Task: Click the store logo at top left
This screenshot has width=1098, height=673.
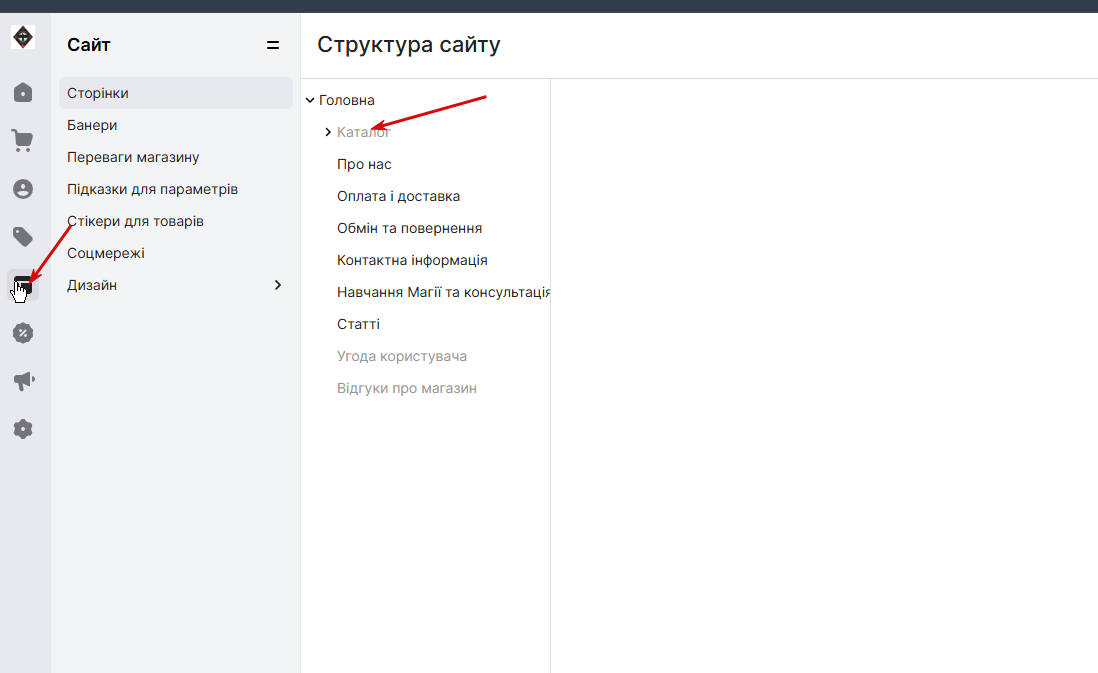Action: (23, 37)
